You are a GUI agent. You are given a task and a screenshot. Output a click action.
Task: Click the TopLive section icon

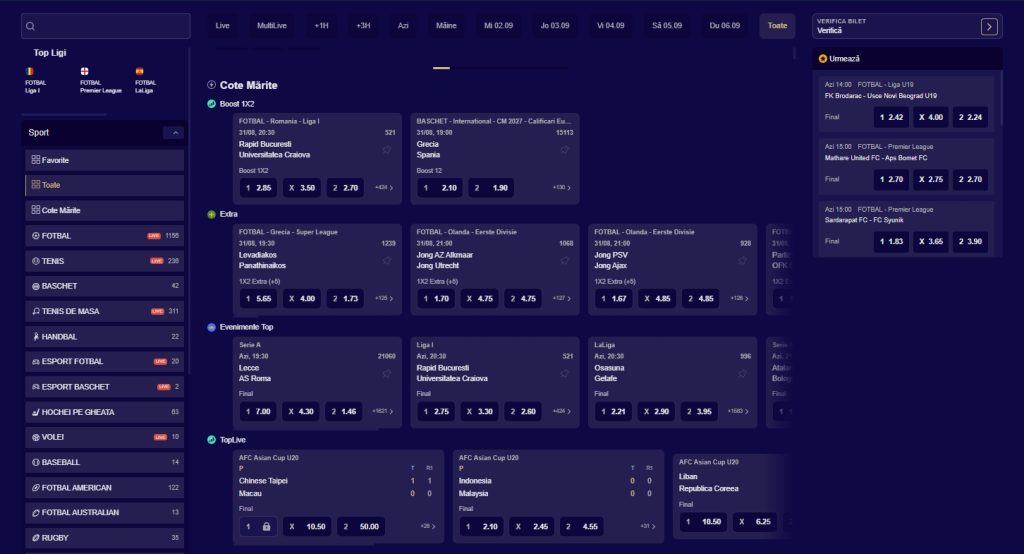(212, 440)
